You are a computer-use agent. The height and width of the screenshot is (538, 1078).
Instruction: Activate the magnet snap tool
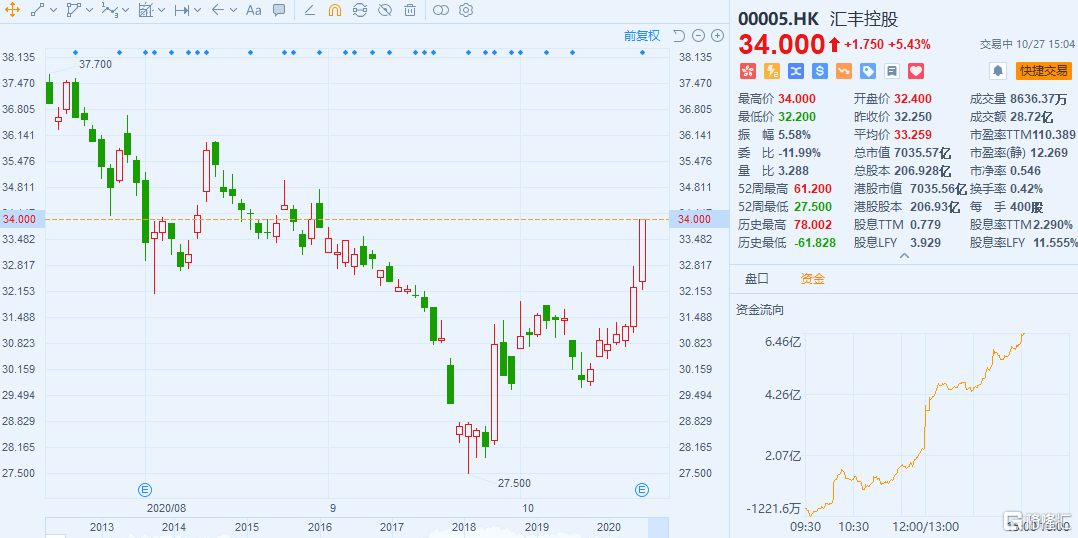334,10
